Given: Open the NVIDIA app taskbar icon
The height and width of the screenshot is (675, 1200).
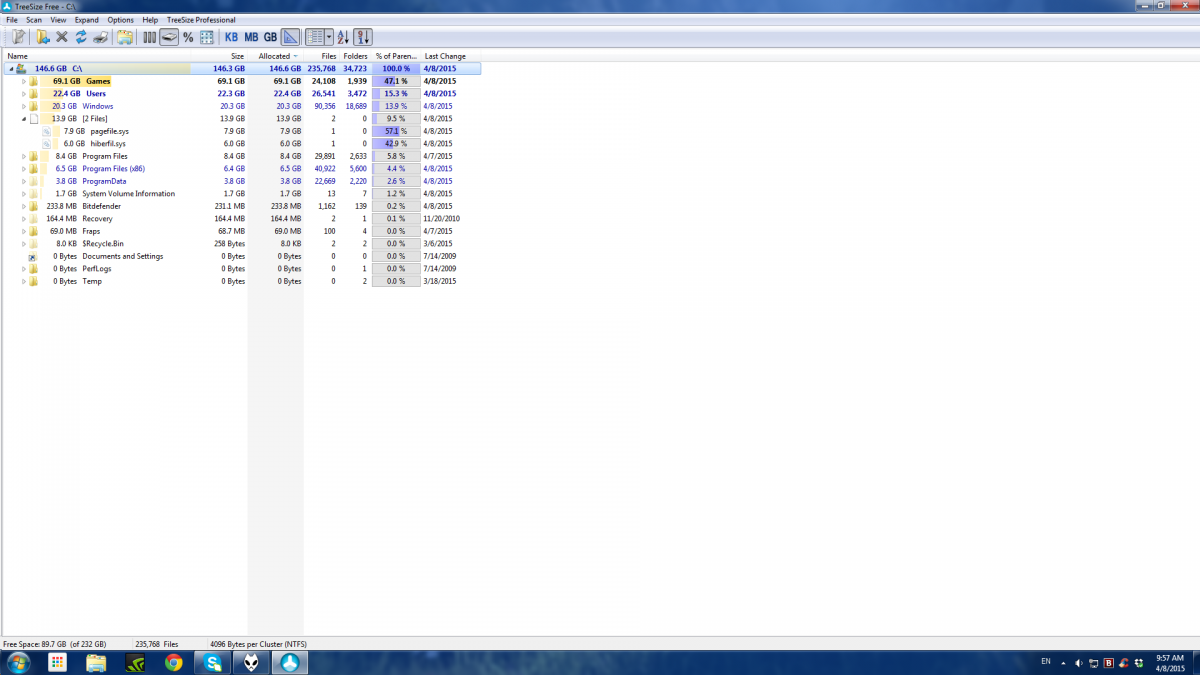Looking at the screenshot, I should click(136, 662).
